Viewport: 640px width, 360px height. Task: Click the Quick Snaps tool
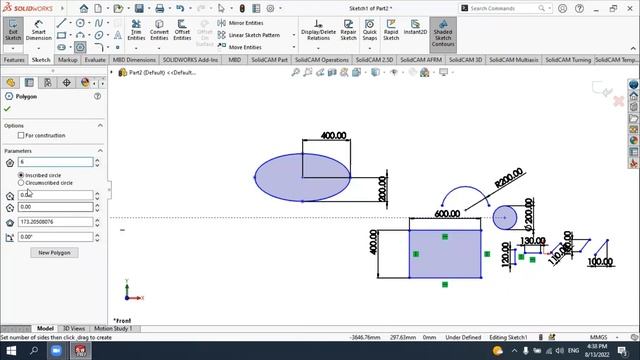coord(369,30)
